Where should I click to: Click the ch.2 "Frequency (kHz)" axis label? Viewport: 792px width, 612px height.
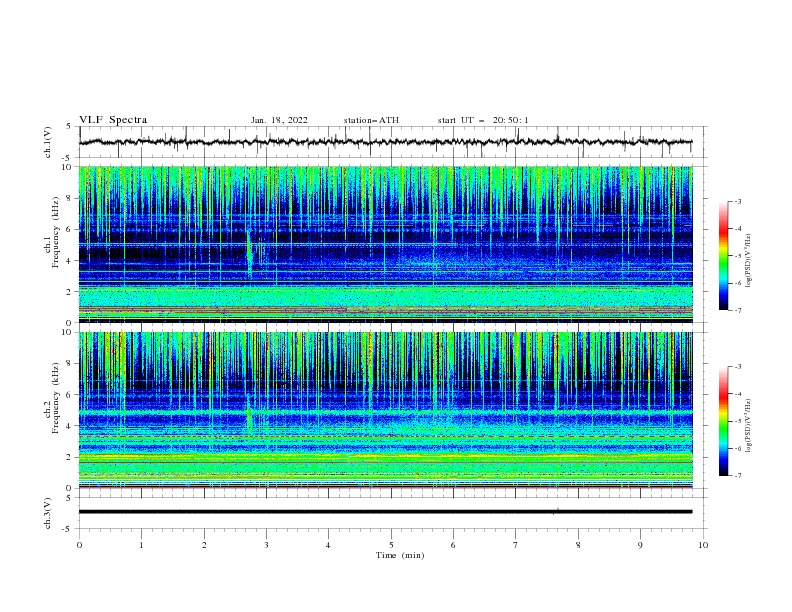(56, 398)
